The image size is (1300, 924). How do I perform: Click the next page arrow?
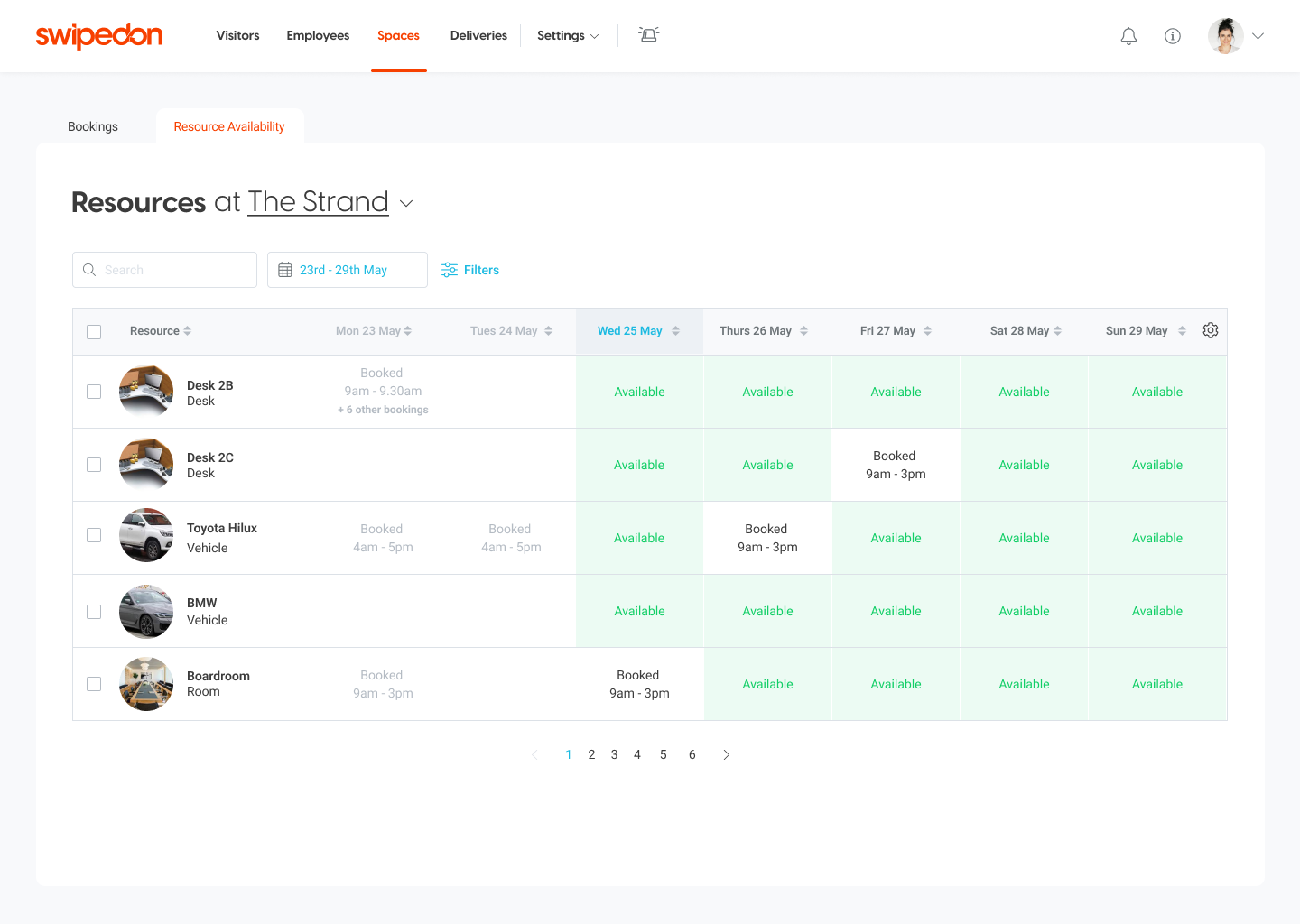(727, 754)
